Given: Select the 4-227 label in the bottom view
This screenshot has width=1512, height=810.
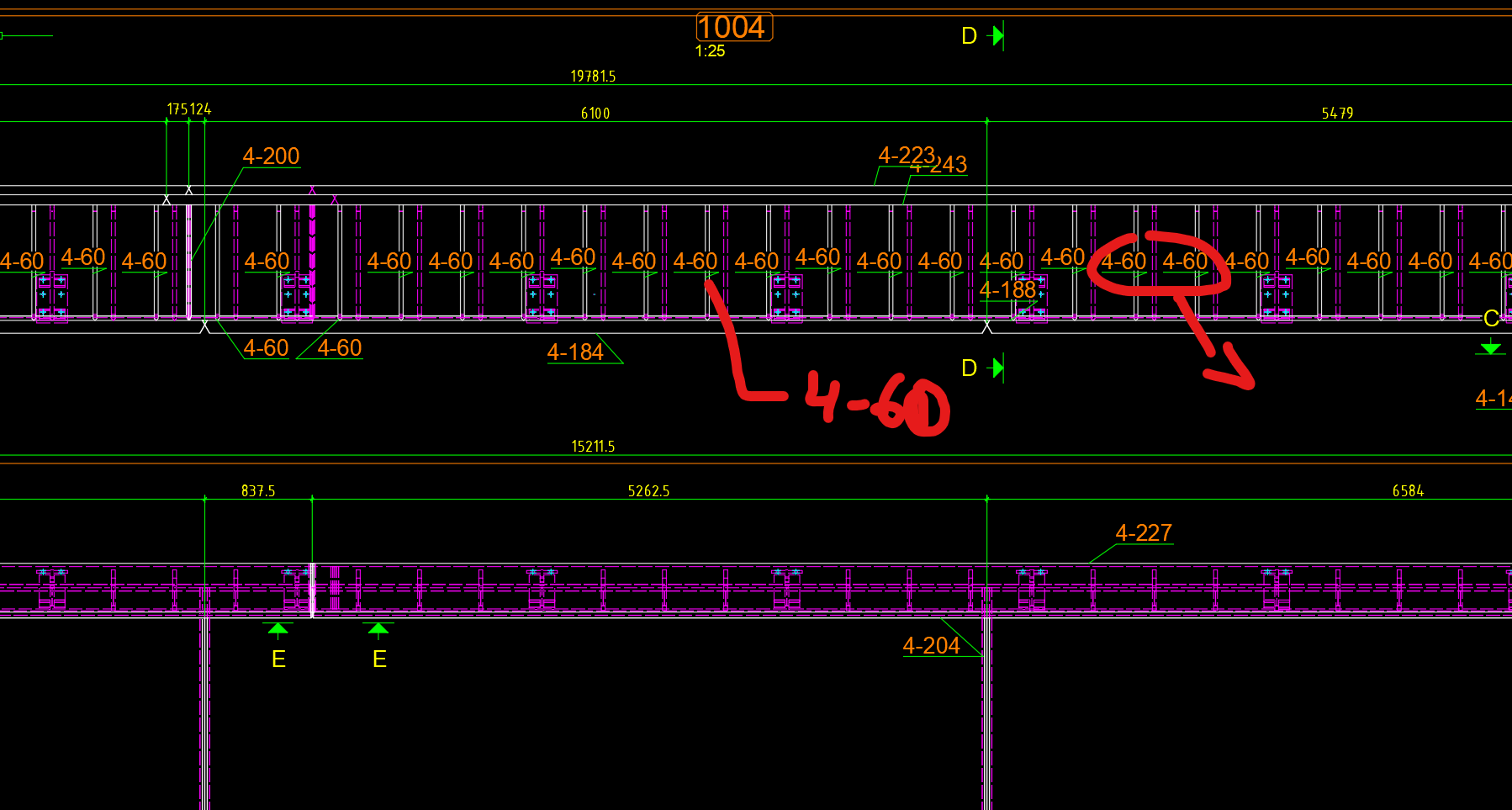Looking at the screenshot, I should pos(1145,532).
